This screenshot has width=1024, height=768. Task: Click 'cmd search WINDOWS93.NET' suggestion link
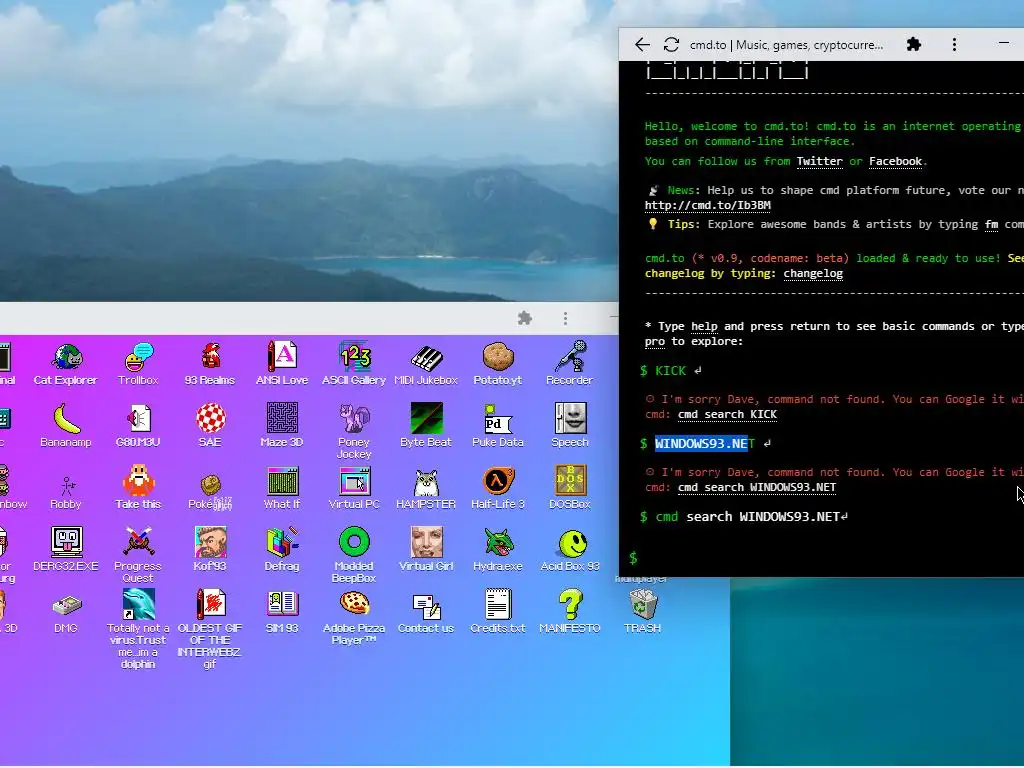757,487
